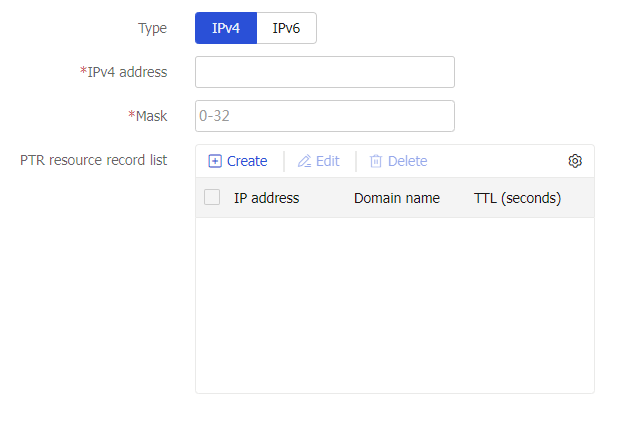
Task: Select the IPv4 type option
Action: click(226, 28)
